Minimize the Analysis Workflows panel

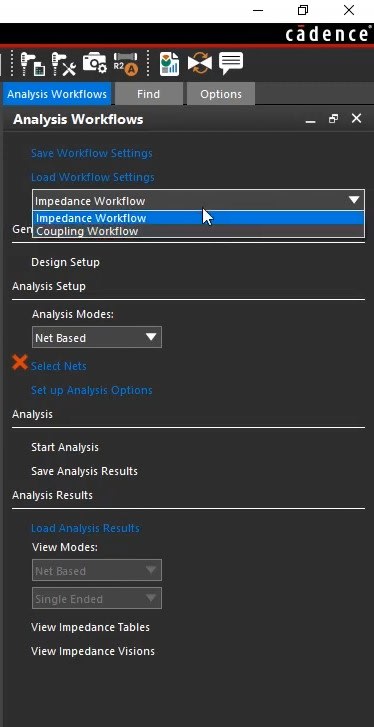click(x=311, y=120)
